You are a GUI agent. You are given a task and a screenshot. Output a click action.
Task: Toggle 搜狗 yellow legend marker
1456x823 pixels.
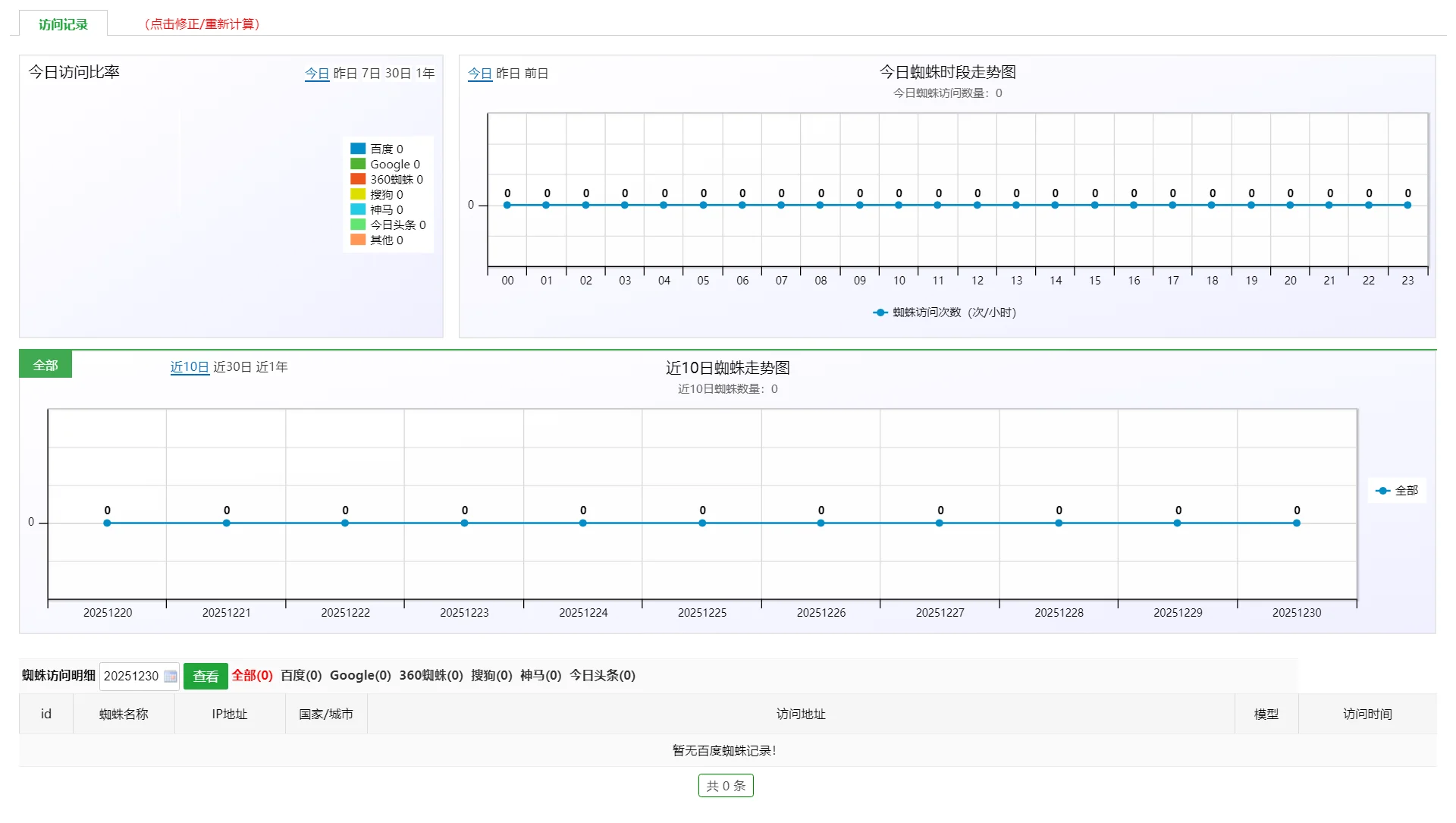pos(358,194)
